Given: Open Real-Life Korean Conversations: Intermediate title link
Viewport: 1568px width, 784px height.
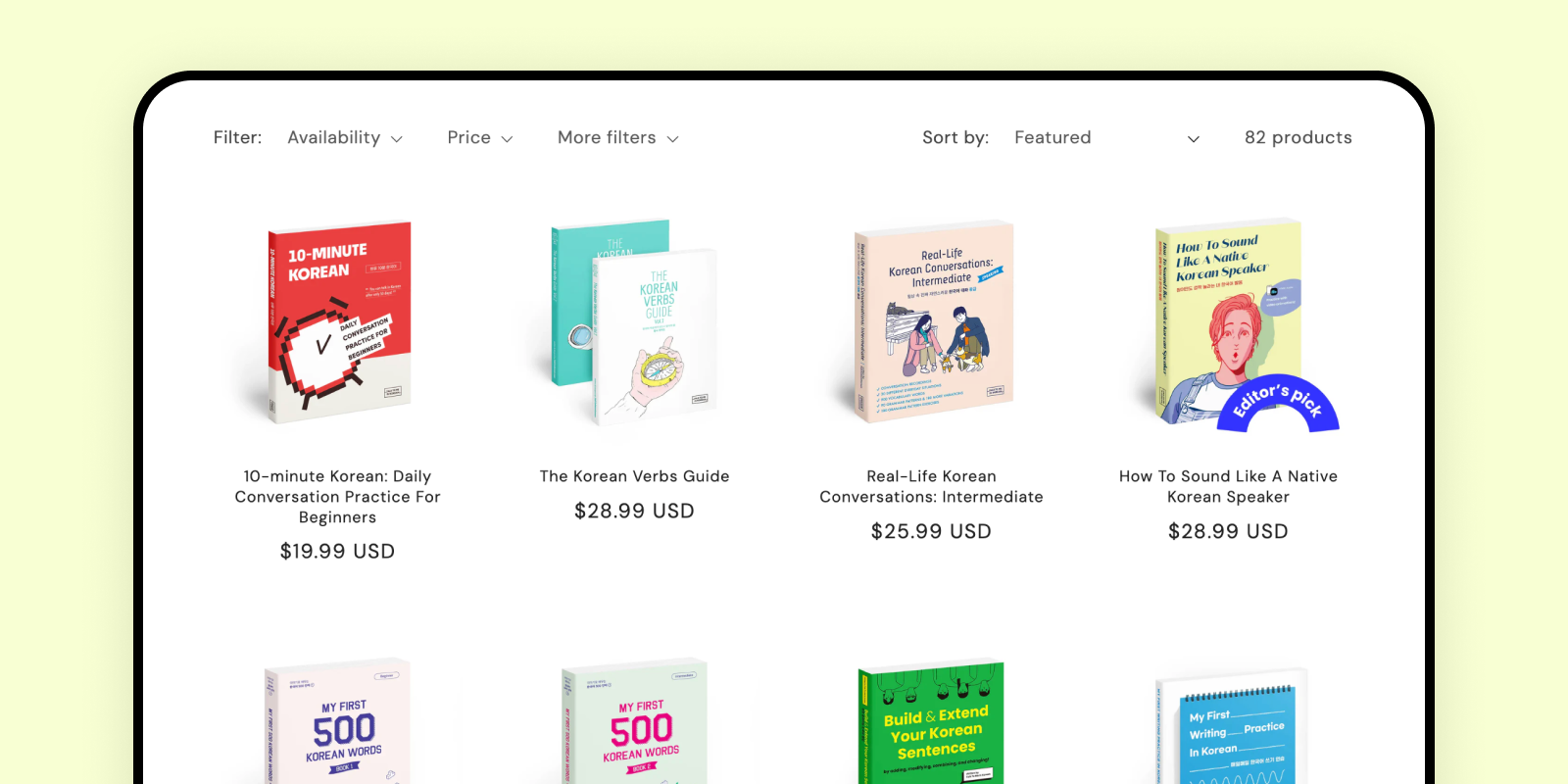Looking at the screenshot, I should click(931, 487).
